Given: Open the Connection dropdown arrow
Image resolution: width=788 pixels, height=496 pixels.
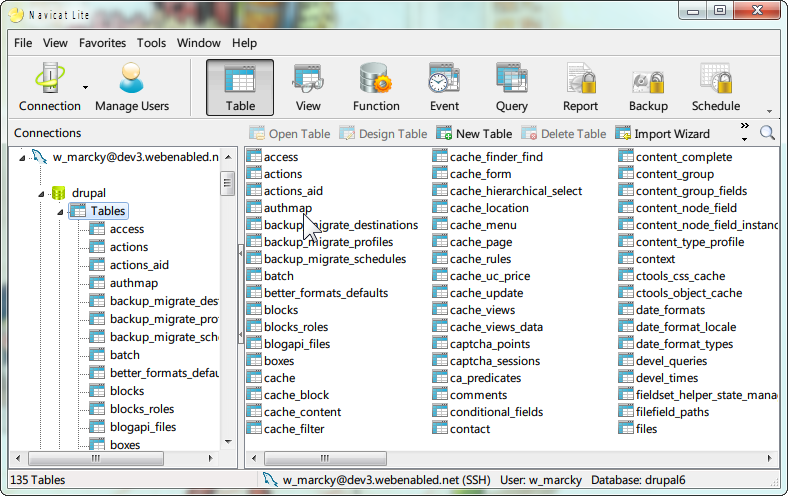Looking at the screenshot, I should point(85,87).
